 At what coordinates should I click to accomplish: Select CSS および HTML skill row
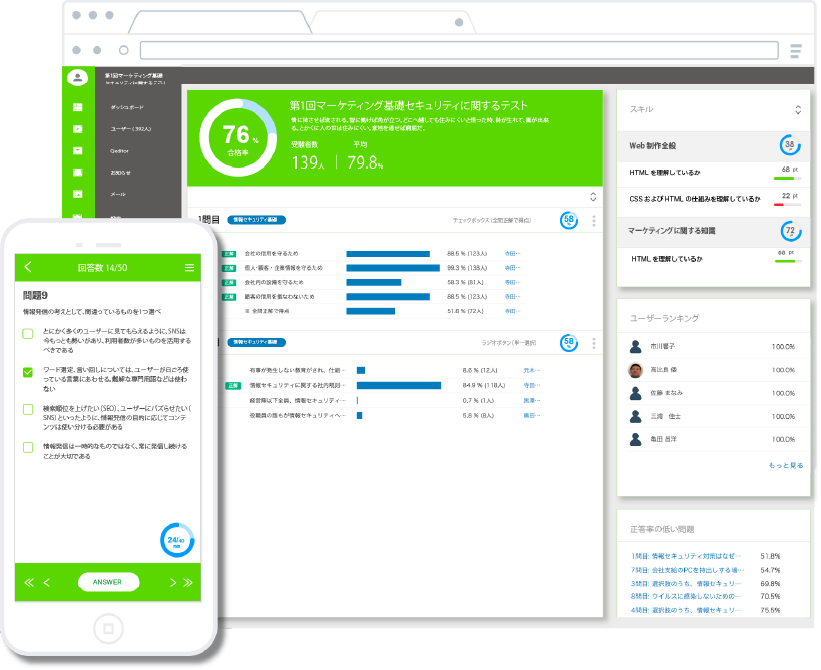(713, 199)
